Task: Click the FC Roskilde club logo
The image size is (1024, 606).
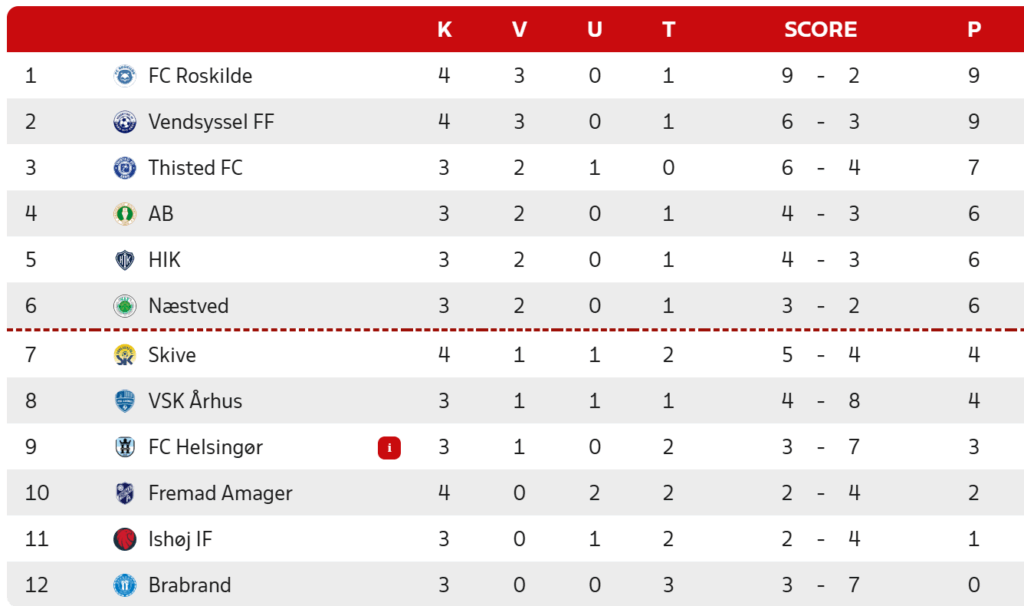Action: click(x=125, y=76)
